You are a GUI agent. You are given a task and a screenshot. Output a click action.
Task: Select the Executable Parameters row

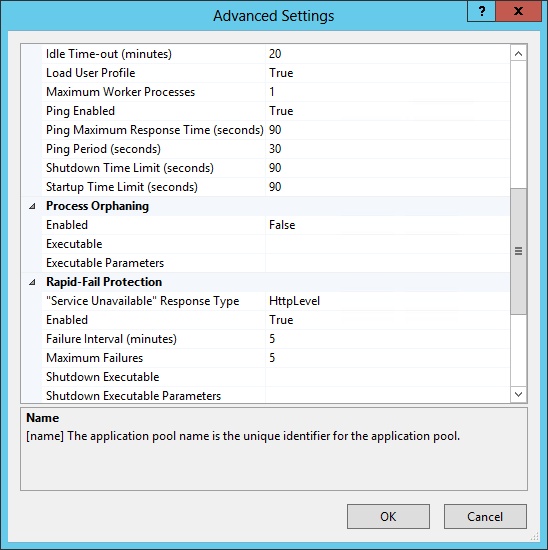click(276, 263)
